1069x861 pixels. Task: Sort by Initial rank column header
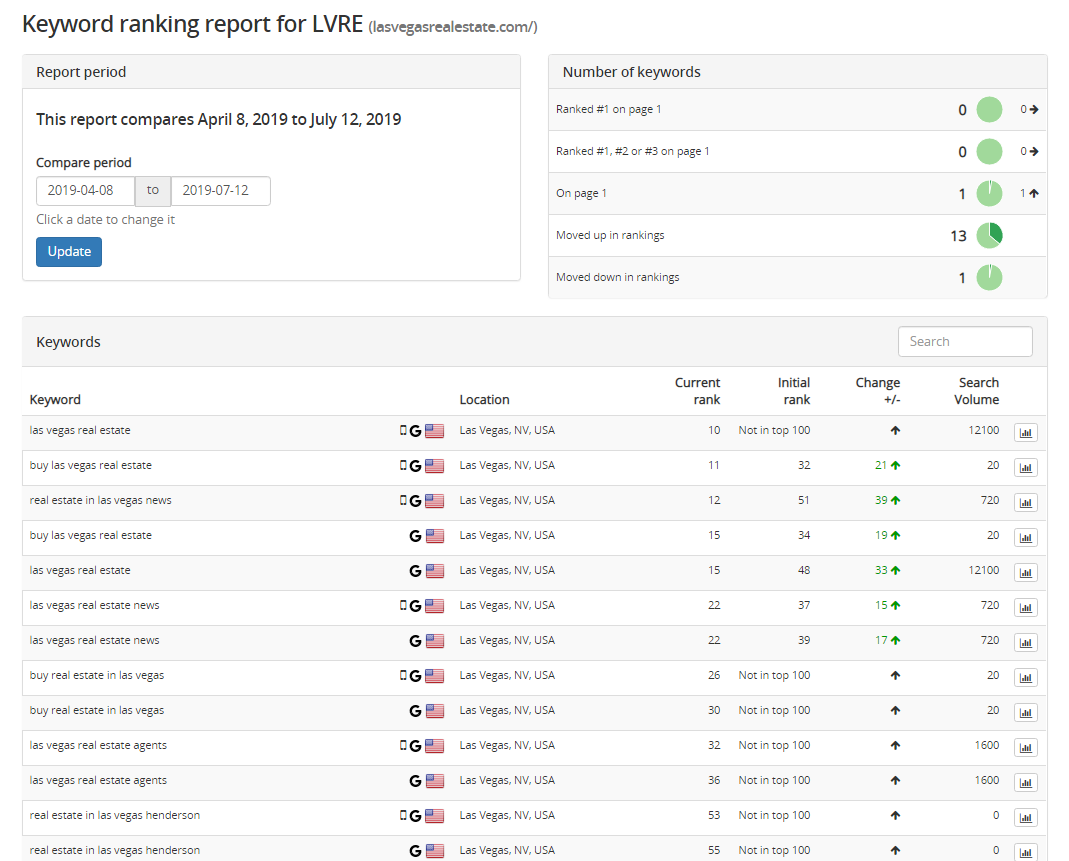794,391
